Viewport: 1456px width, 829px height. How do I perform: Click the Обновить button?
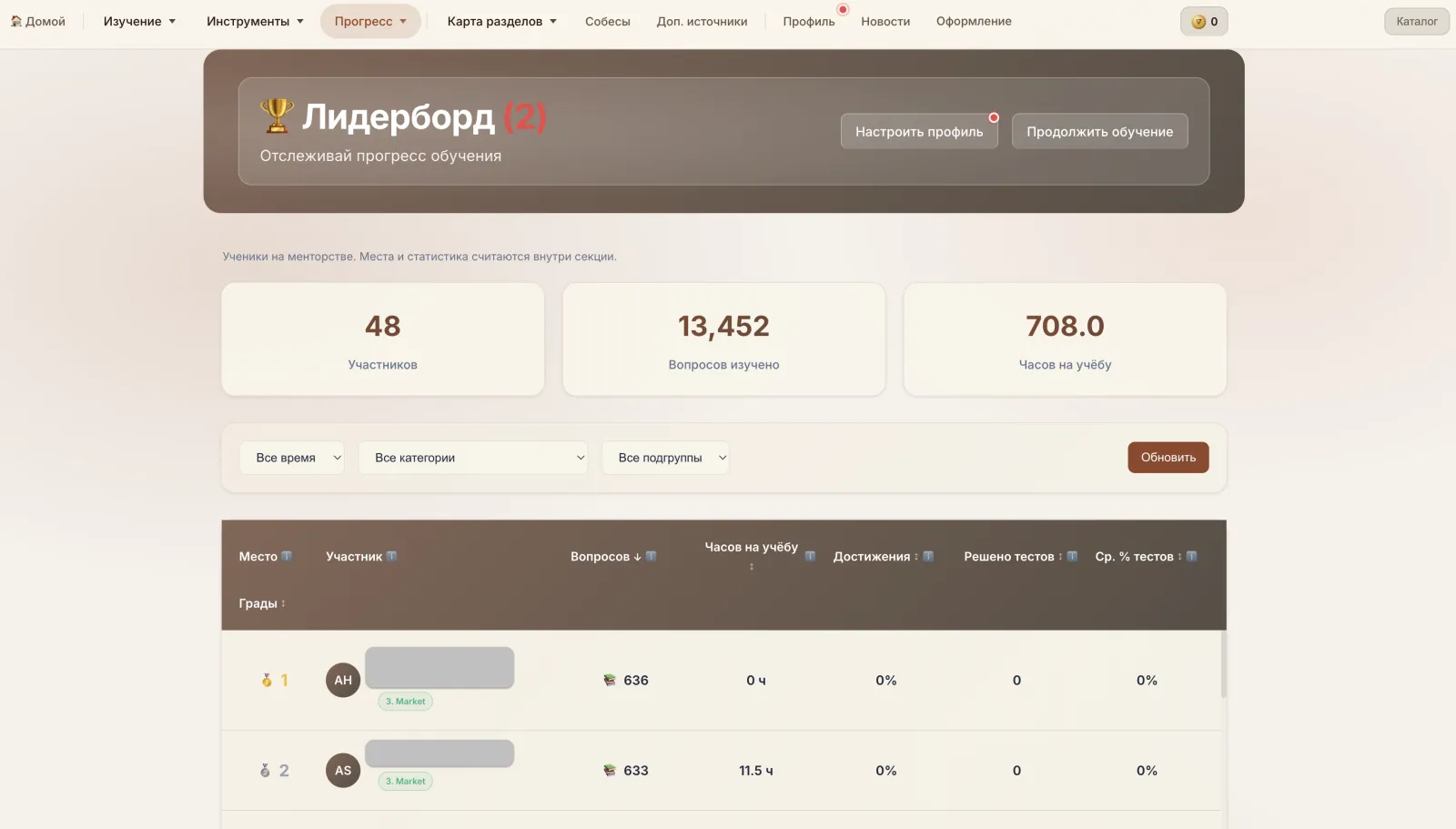point(1168,458)
